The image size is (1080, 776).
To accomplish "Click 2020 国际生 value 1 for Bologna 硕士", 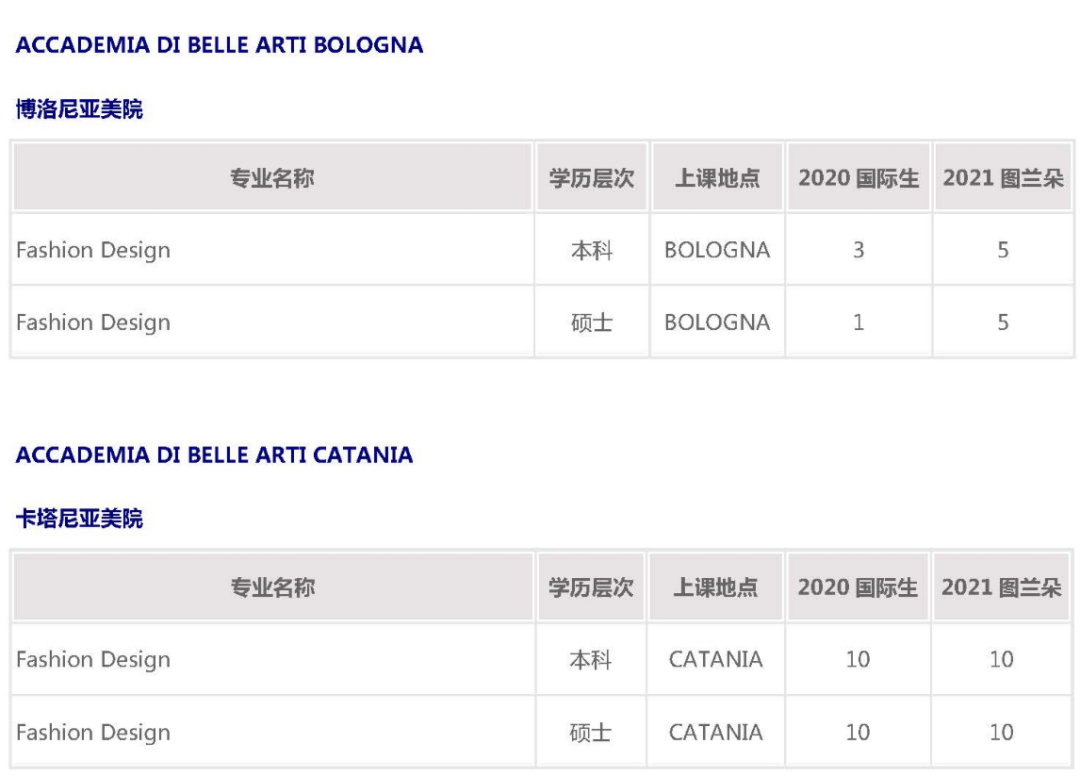I will coord(858,322).
